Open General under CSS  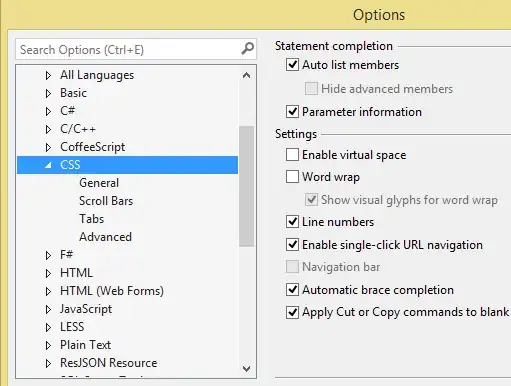pos(99,183)
